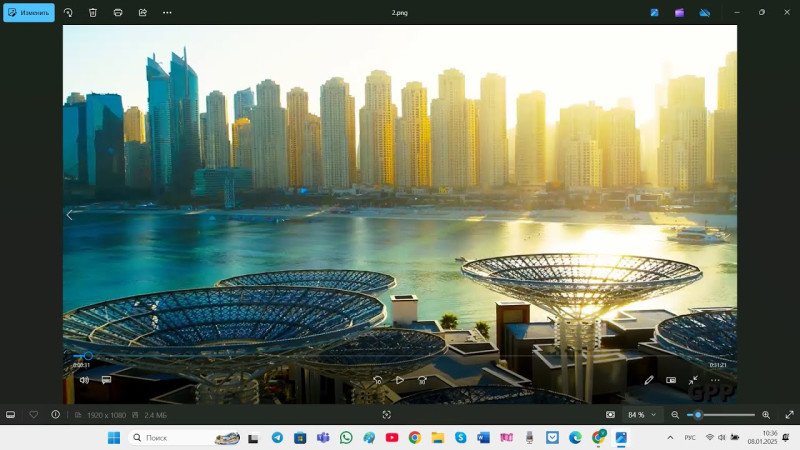This screenshot has width=800, height=450.
Task: Toggle the file info panel icon
Action: pyautogui.click(x=55, y=414)
